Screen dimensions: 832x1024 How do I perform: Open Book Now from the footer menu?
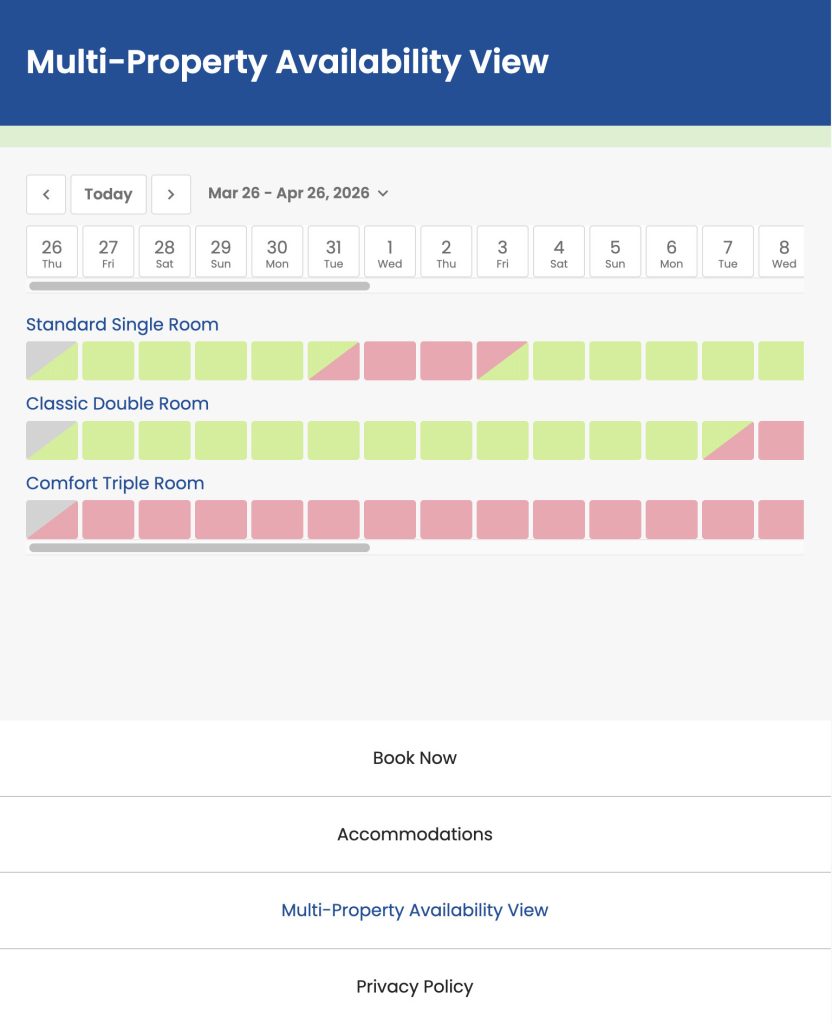click(x=415, y=757)
